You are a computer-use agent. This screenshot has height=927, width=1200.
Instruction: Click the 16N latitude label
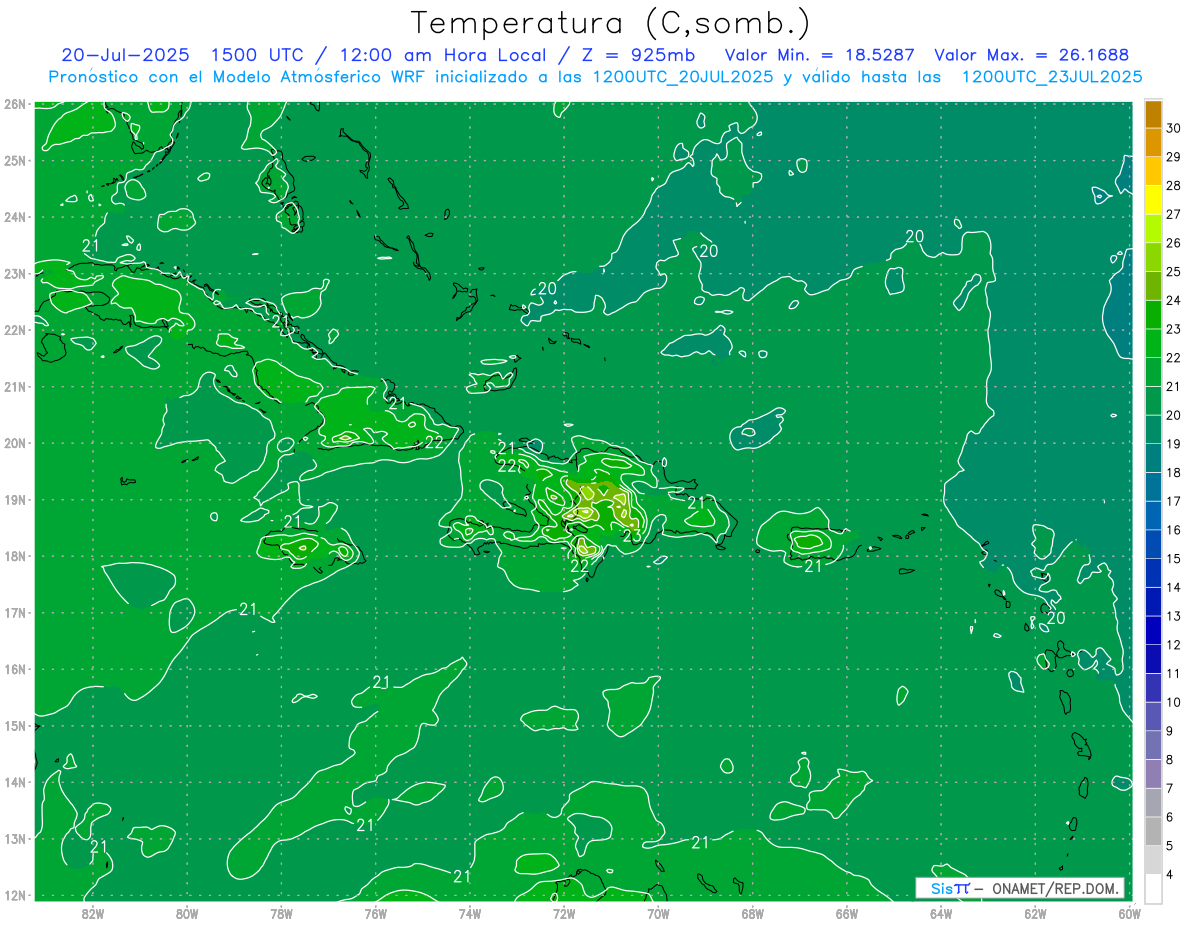pyautogui.click(x=14, y=669)
